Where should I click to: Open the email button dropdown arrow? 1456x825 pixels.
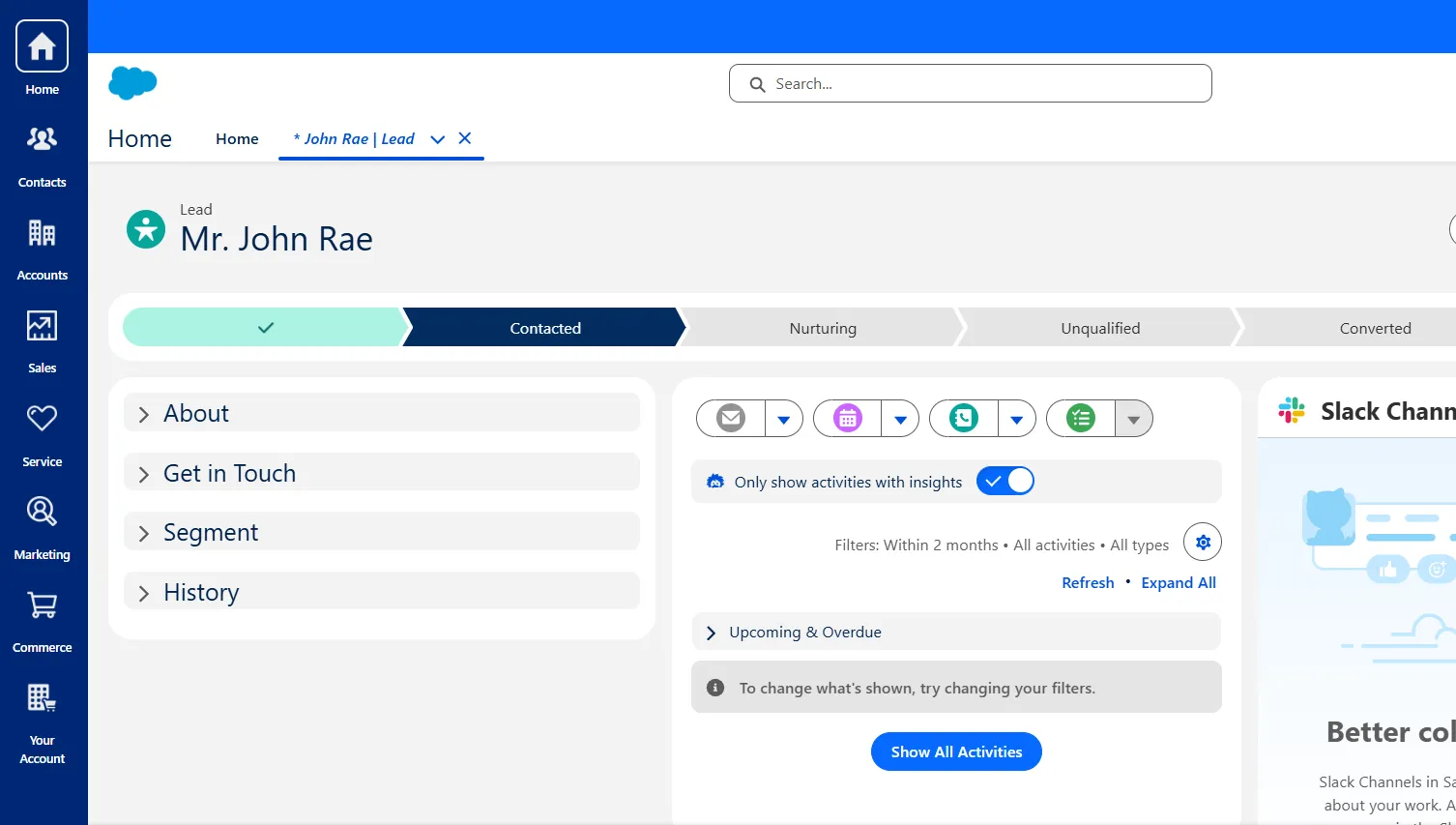tap(784, 419)
